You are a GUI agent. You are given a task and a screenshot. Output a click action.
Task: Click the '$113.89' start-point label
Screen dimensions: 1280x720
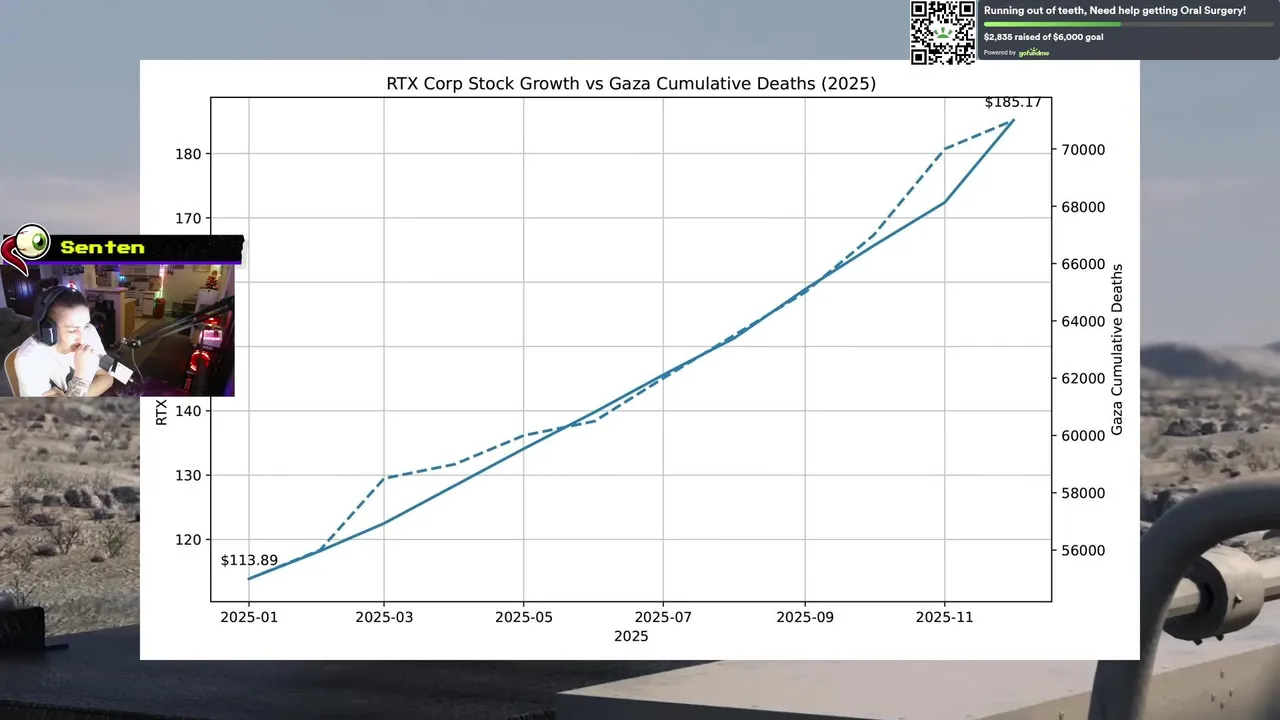(x=249, y=560)
